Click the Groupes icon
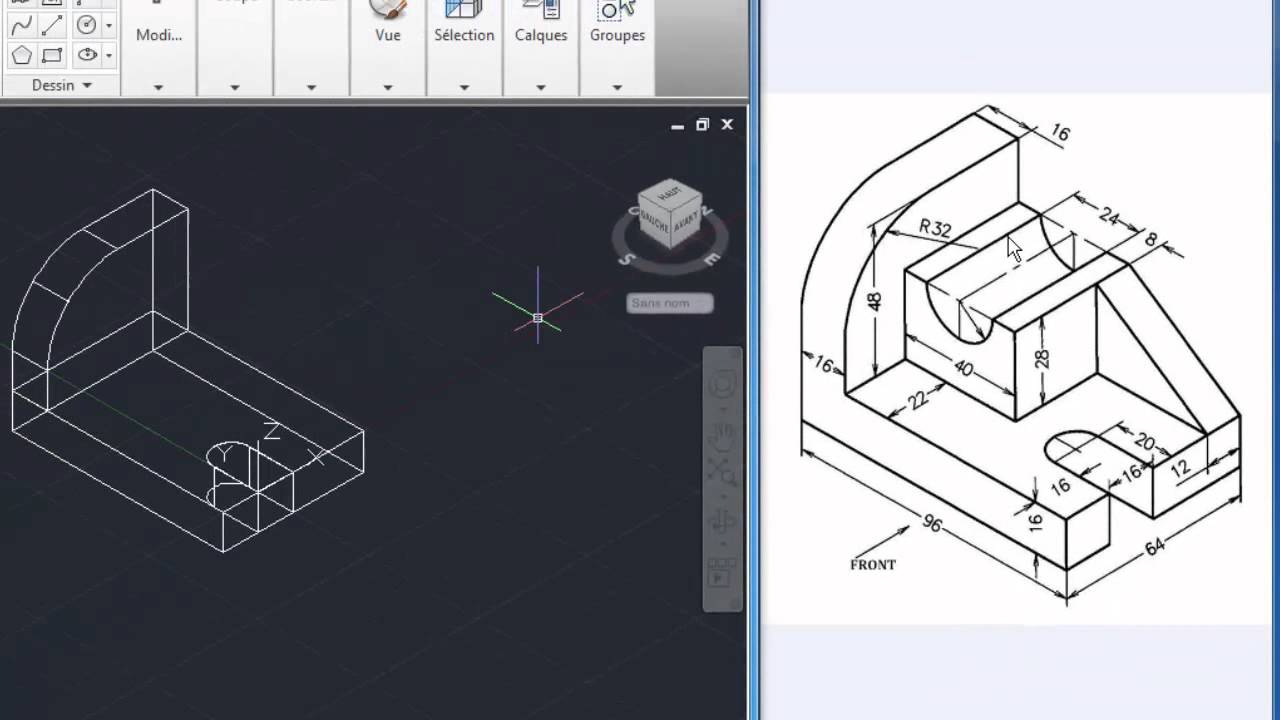This screenshot has width=1280, height=720. tap(617, 9)
